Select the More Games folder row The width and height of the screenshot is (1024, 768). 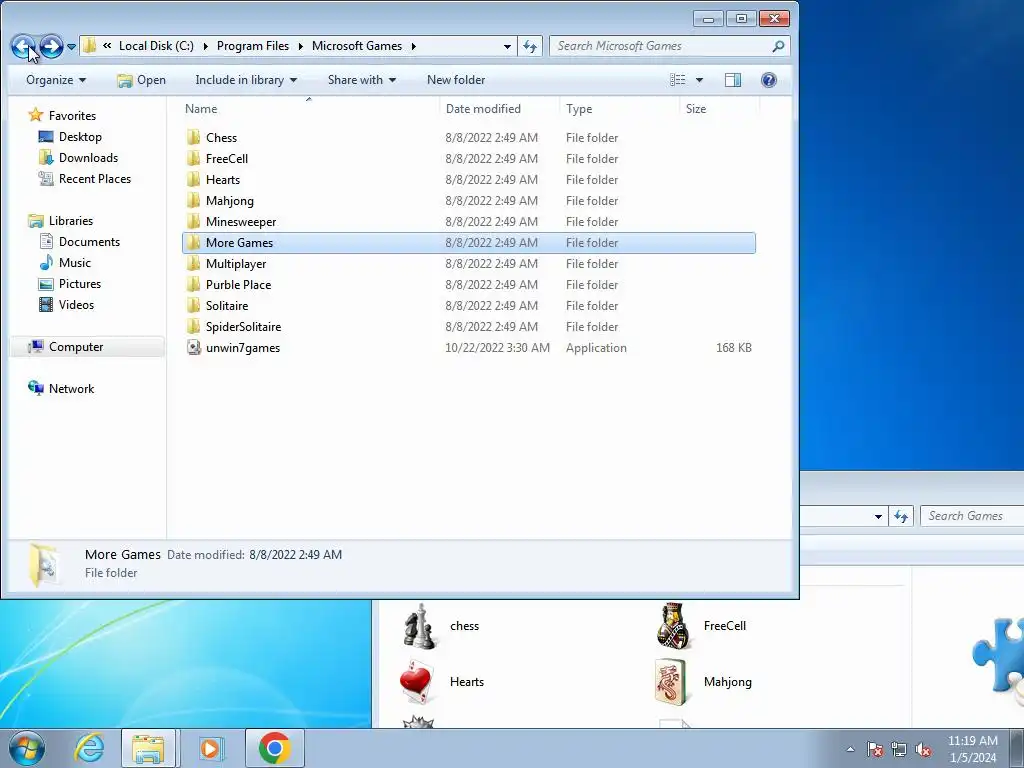click(468, 243)
